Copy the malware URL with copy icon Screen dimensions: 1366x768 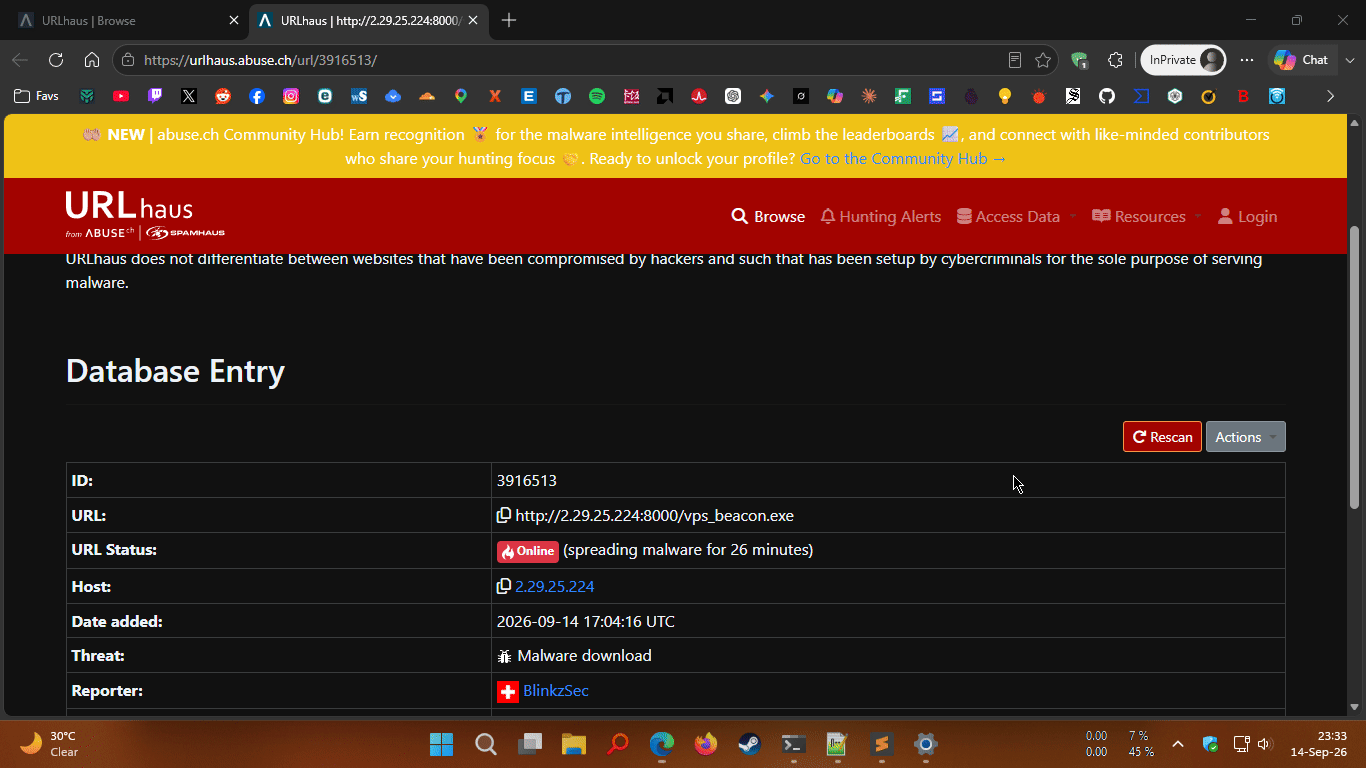coord(504,516)
